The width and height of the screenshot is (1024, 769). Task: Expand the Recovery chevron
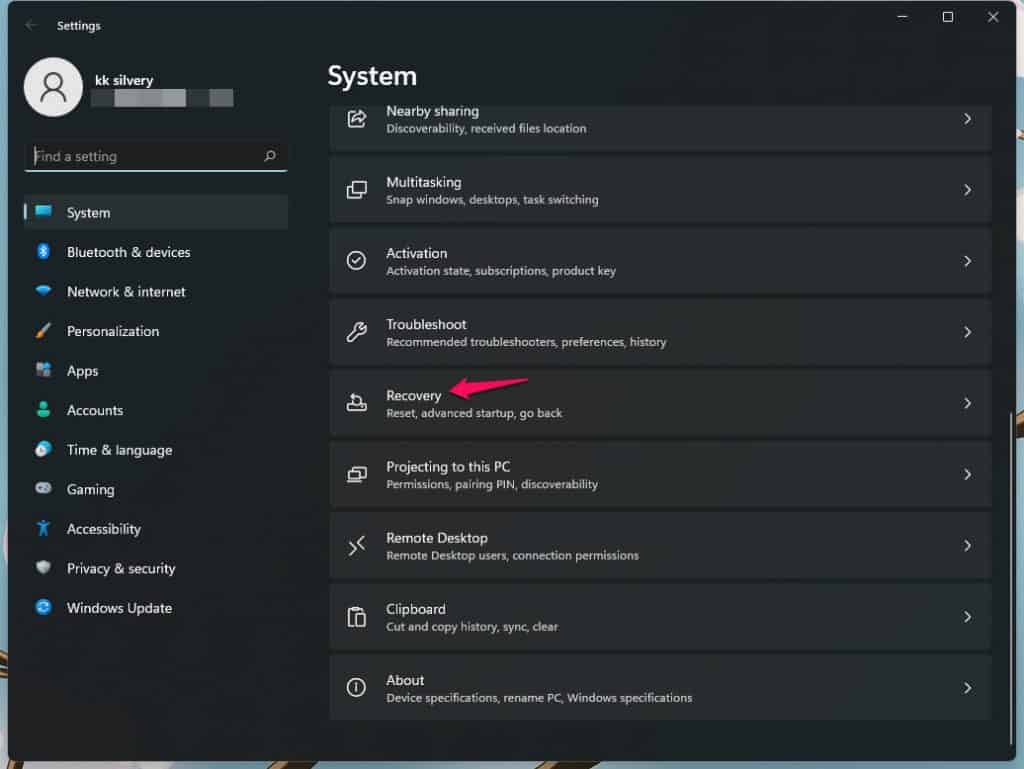967,403
